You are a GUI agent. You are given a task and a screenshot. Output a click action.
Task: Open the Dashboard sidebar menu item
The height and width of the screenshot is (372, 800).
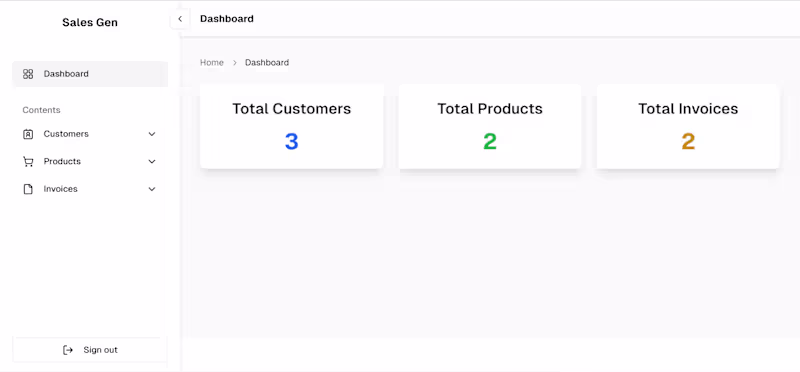(90, 74)
